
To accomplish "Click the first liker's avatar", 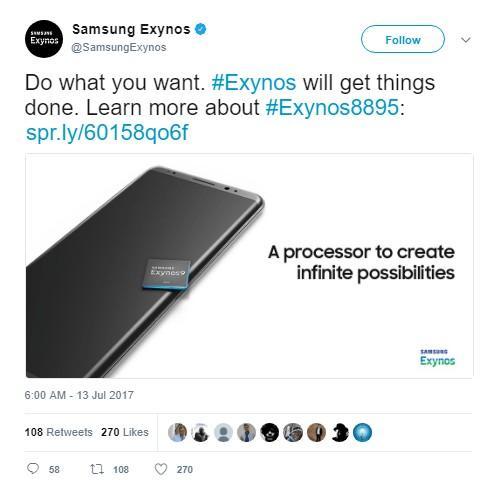I will (177, 432).
